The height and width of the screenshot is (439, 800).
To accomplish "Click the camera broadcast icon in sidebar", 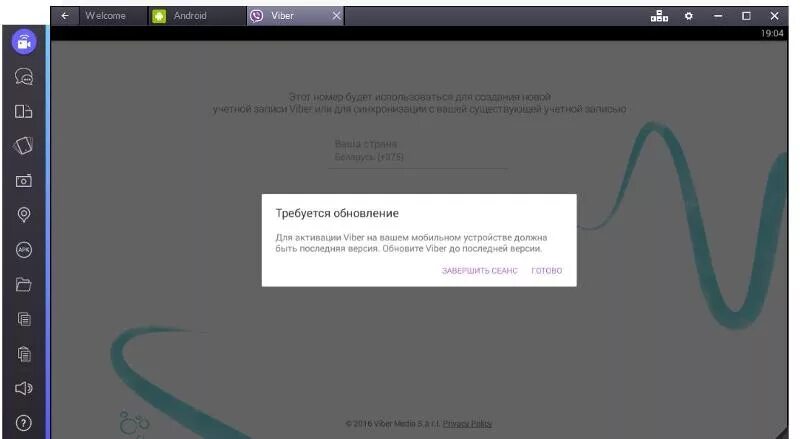I will click(x=24, y=42).
